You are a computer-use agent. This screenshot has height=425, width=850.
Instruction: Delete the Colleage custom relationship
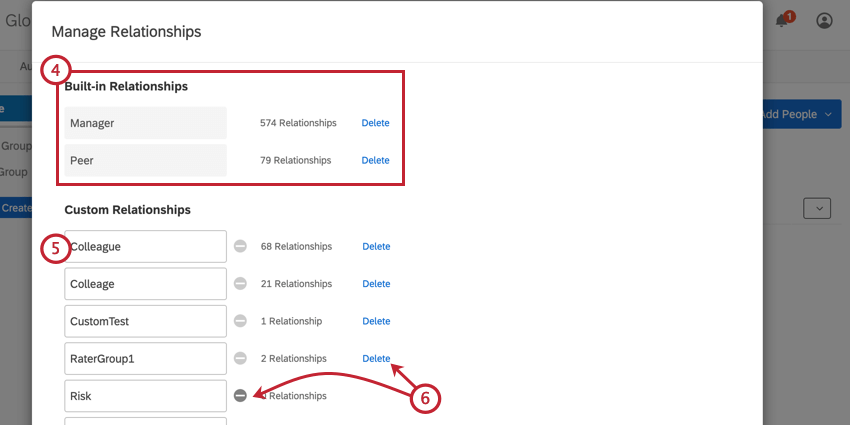(x=376, y=284)
